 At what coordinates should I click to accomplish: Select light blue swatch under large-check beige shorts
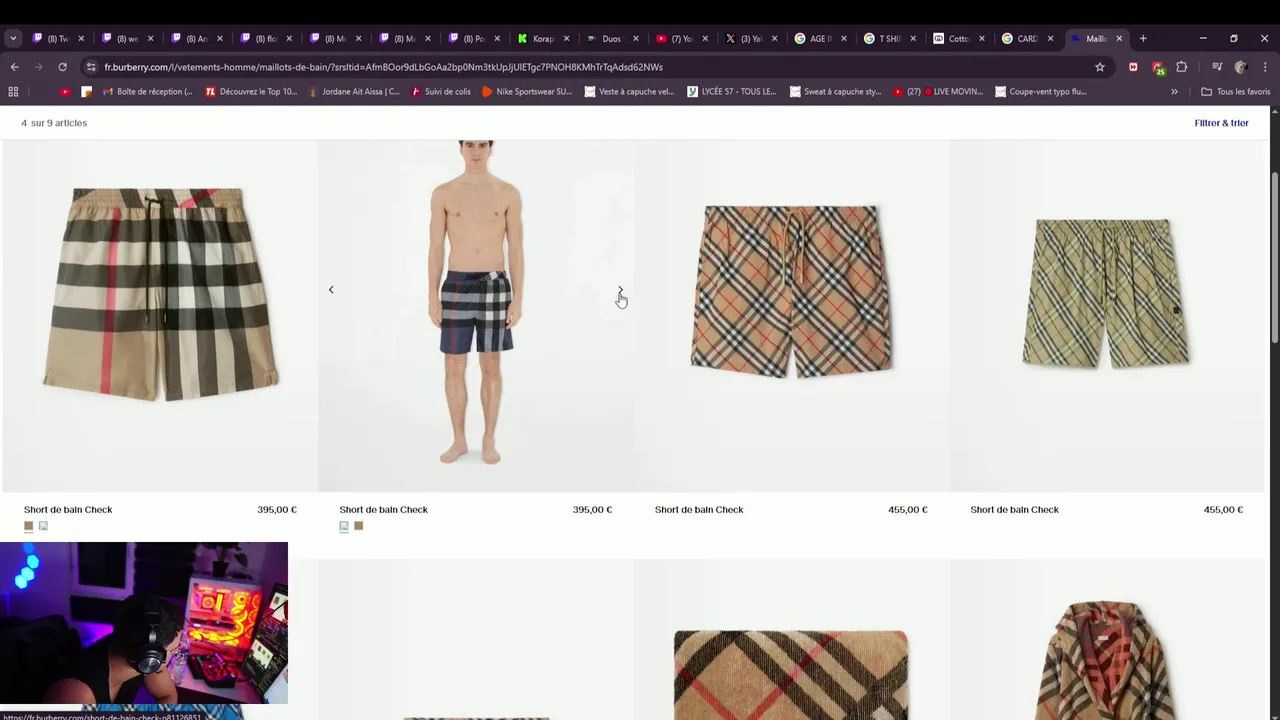pyautogui.click(x=43, y=526)
